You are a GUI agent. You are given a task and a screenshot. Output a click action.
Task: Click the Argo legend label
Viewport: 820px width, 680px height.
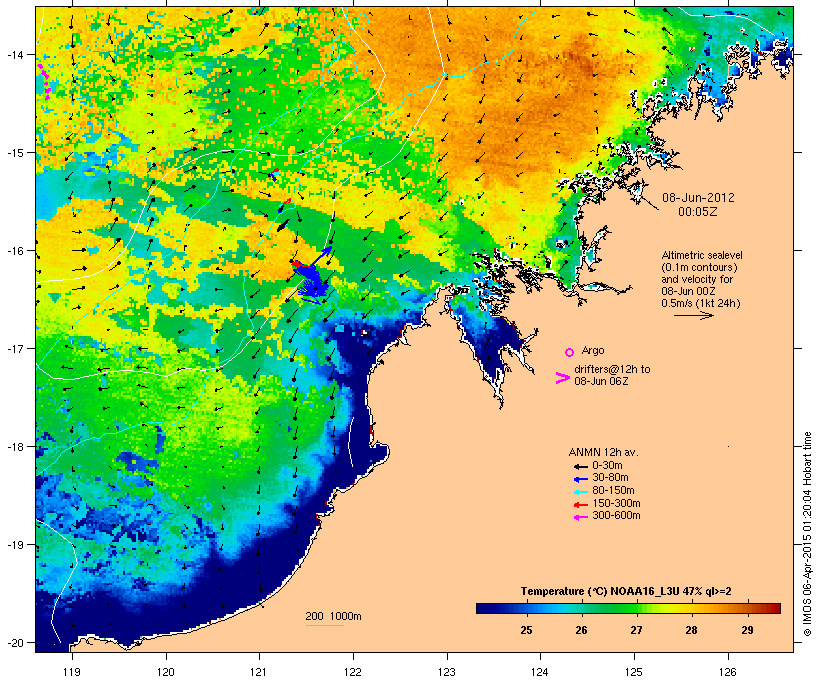point(593,350)
